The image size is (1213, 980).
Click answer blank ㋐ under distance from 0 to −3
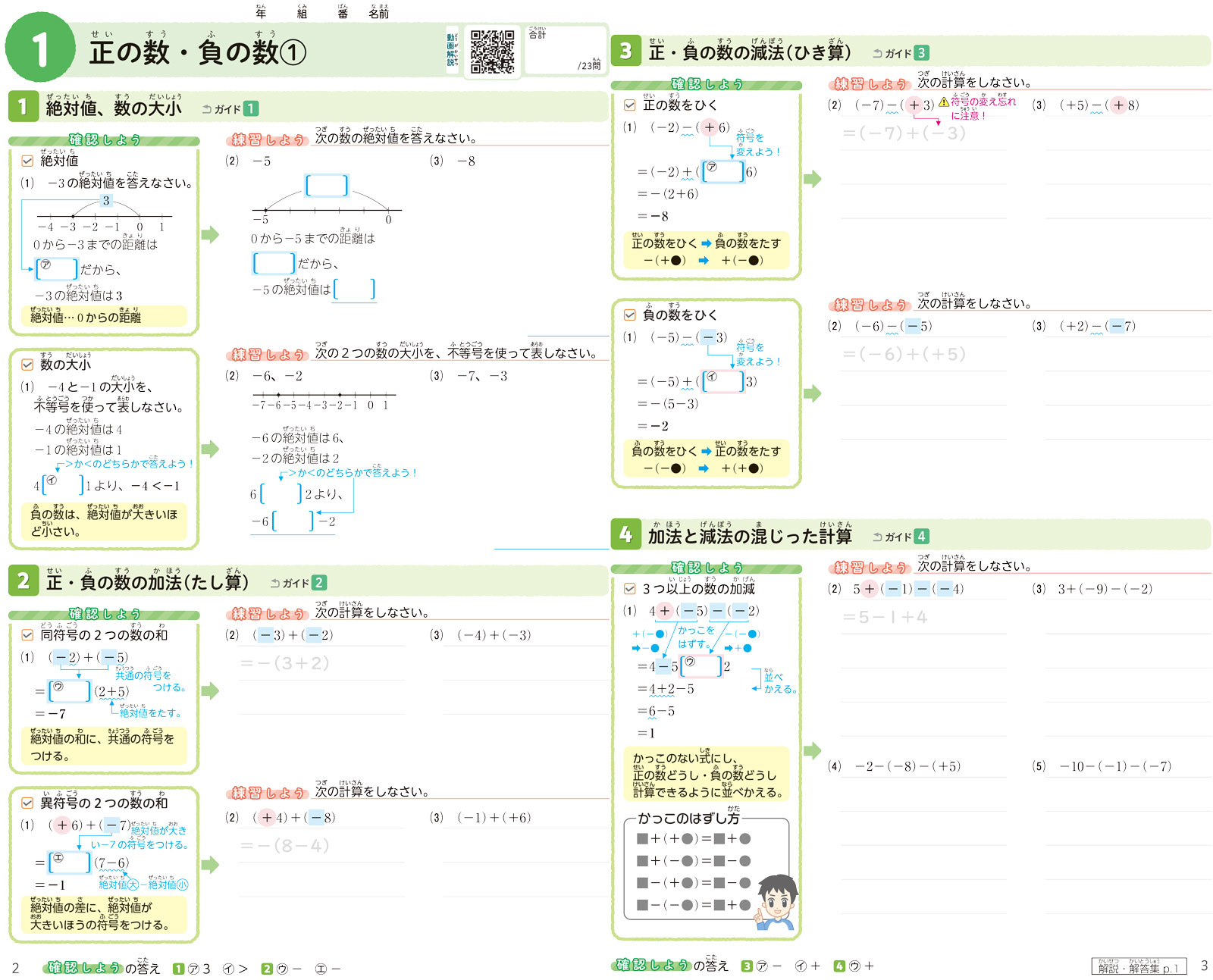tap(57, 269)
